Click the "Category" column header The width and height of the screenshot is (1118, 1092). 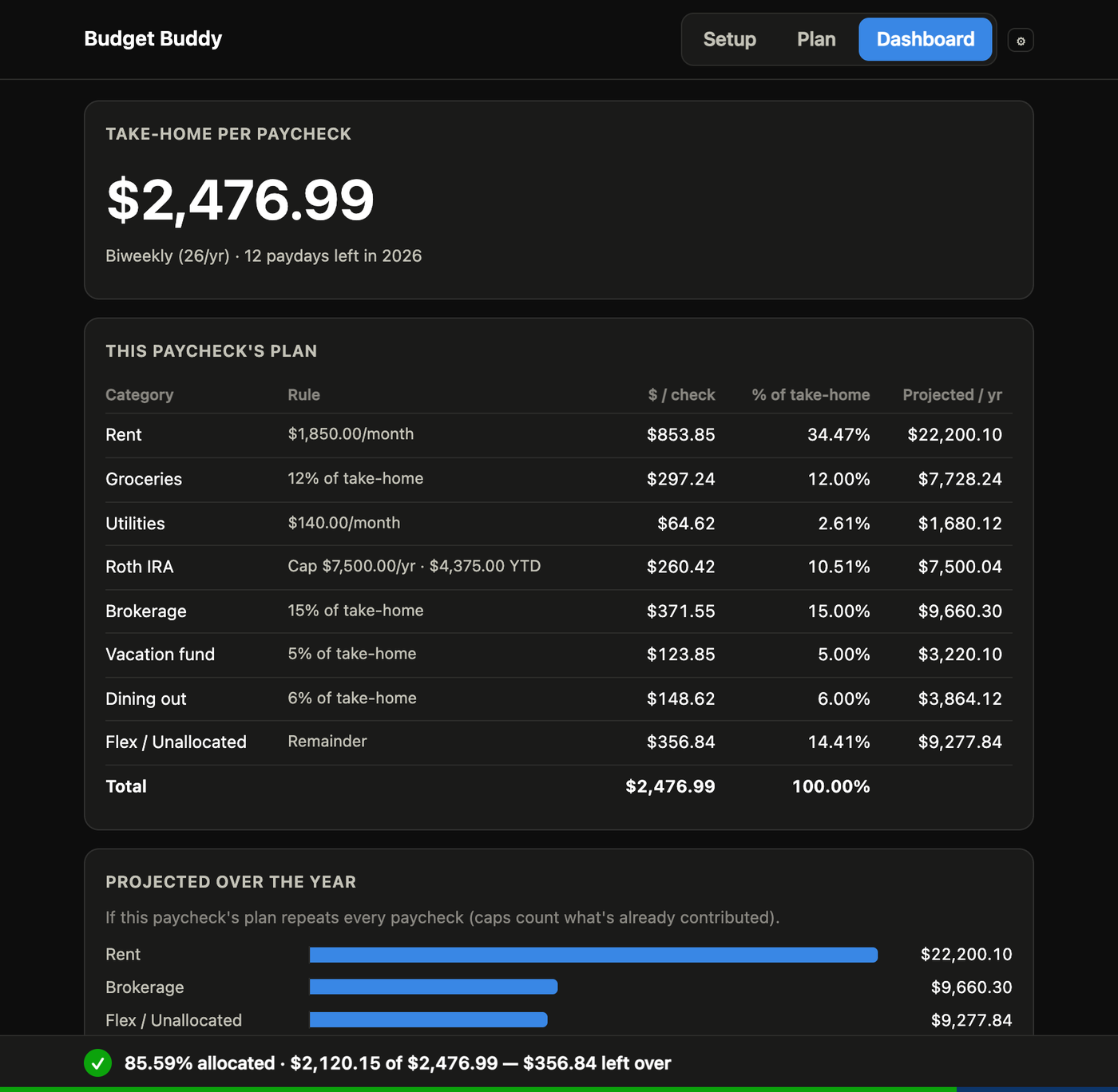pyautogui.click(x=140, y=395)
